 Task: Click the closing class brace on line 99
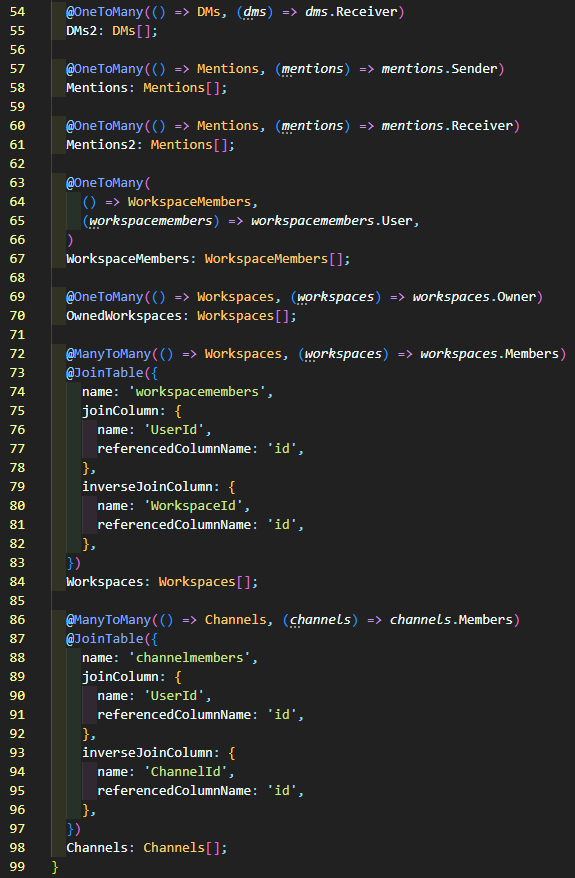coord(55,867)
